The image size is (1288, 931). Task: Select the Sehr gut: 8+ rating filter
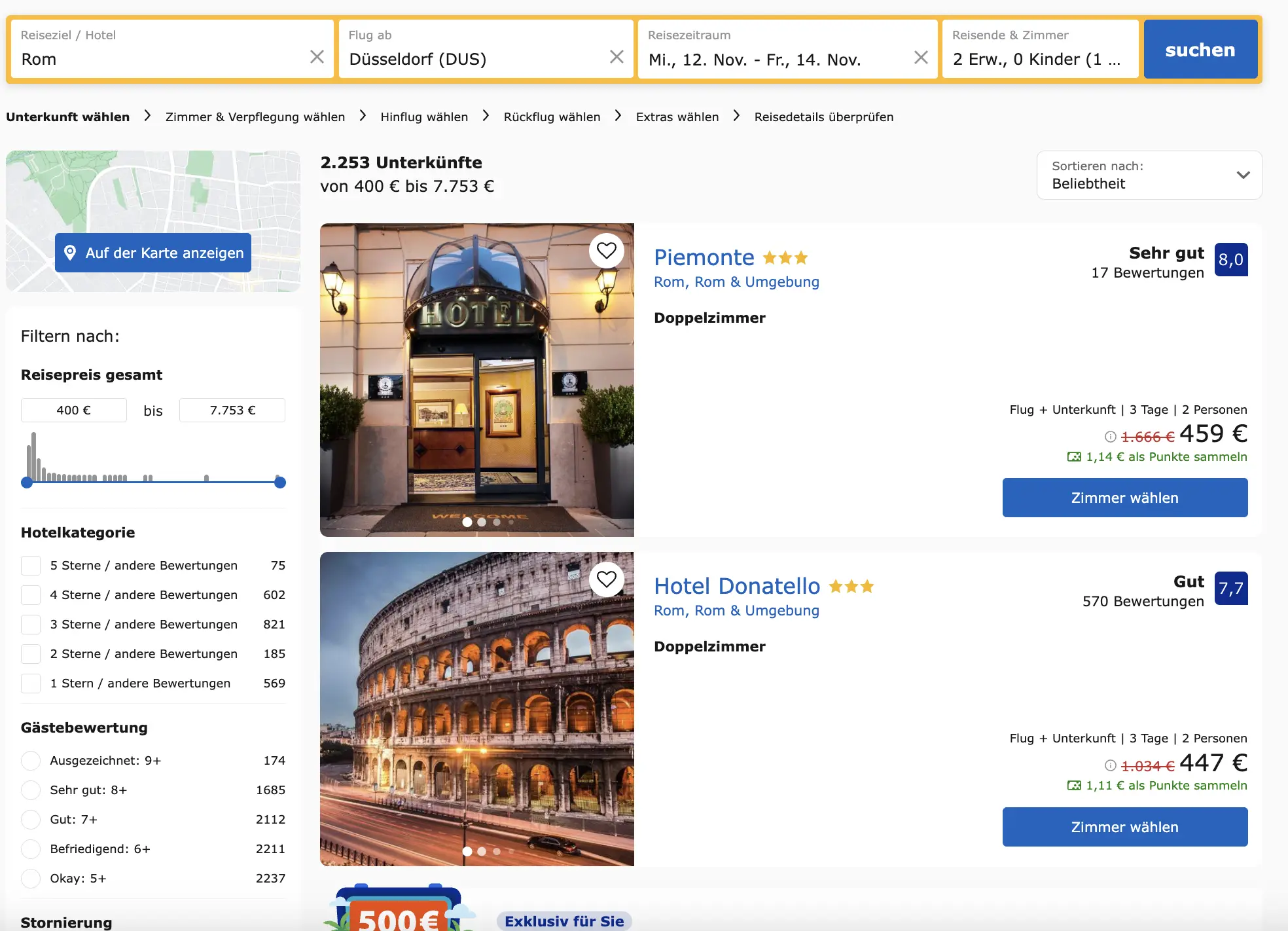(x=31, y=790)
